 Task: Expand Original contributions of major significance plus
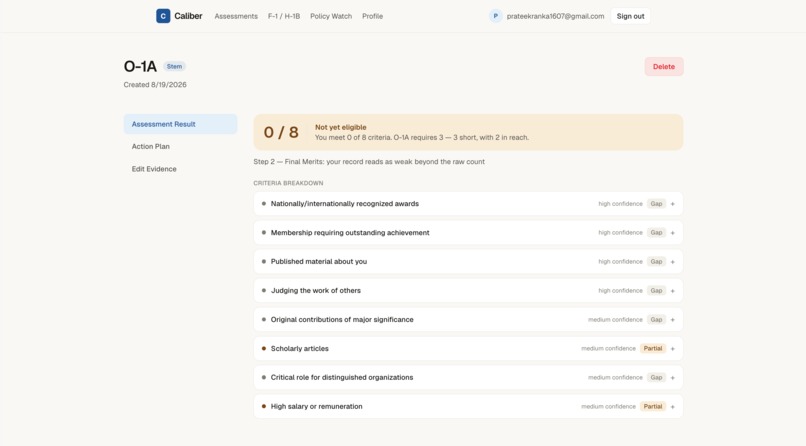pos(672,320)
